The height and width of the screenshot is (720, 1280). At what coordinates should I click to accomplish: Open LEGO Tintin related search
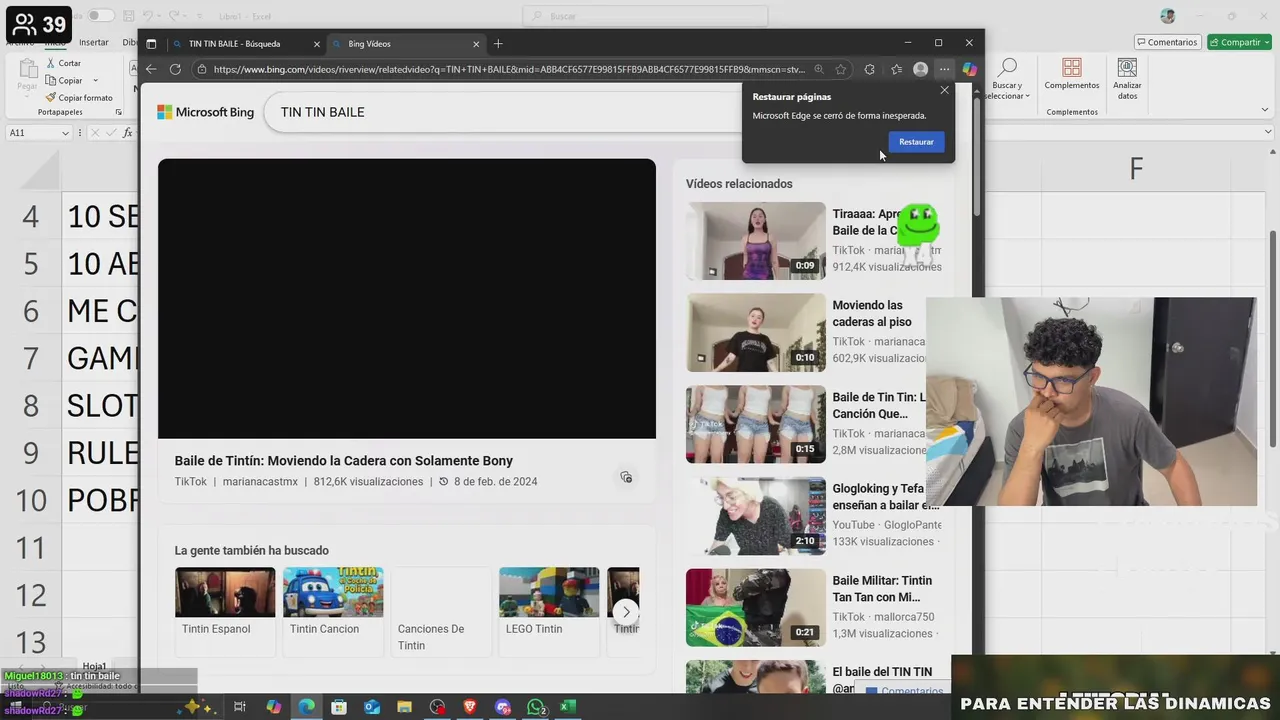549,610
